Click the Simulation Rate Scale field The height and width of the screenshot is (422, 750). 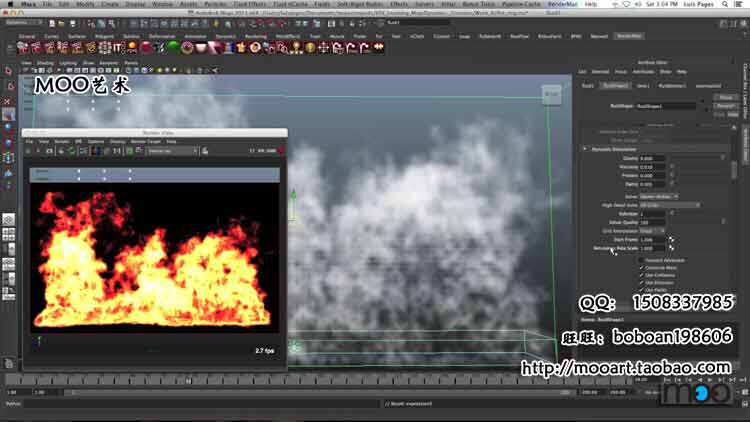pos(652,248)
